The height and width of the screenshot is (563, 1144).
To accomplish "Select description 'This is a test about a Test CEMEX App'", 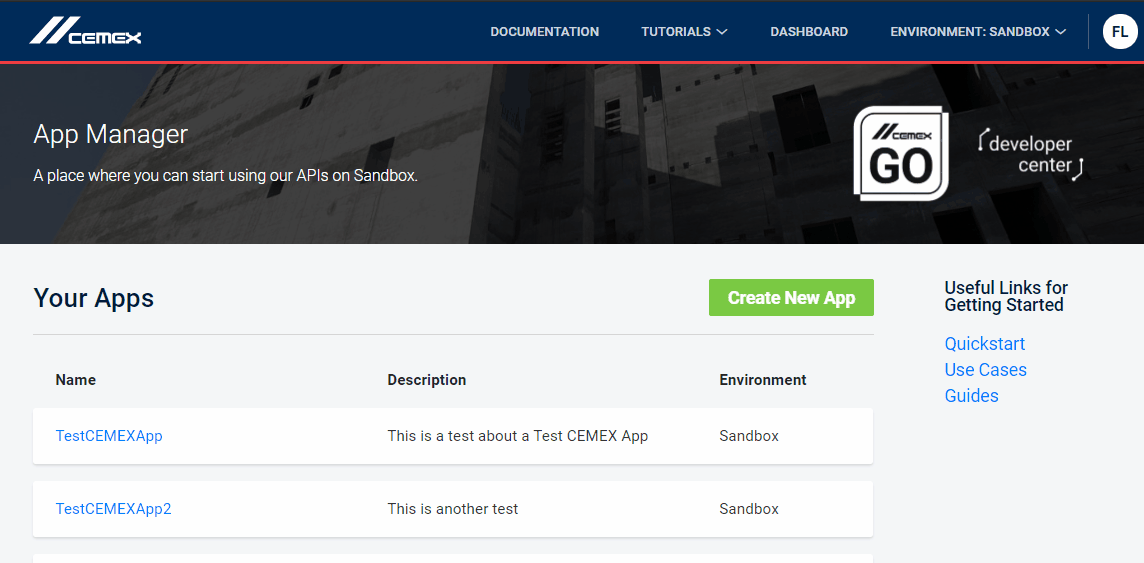I will point(517,436).
